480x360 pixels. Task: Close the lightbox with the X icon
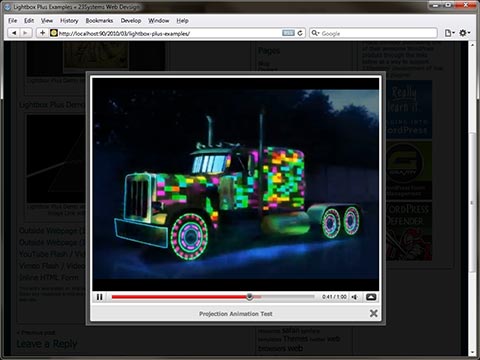[x=374, y=313]
